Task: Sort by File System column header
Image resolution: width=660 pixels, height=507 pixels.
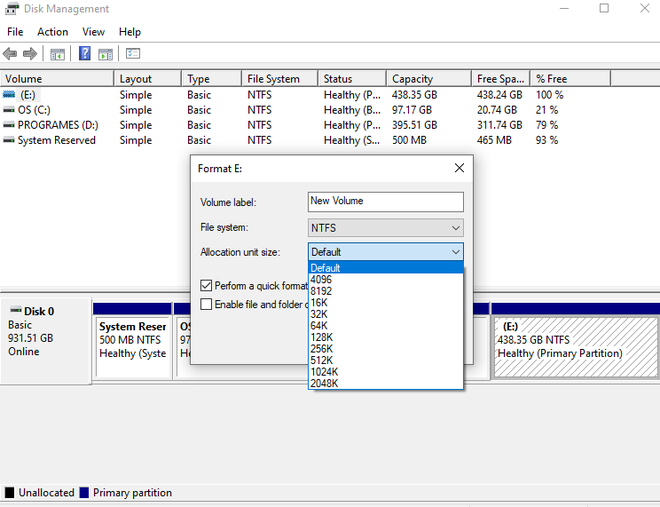Action: coord(280,79)
